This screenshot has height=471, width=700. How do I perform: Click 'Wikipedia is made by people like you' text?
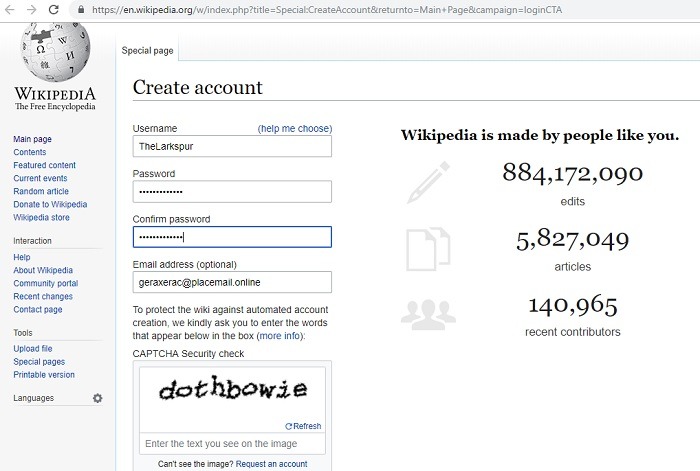click(x=540, y=135)
